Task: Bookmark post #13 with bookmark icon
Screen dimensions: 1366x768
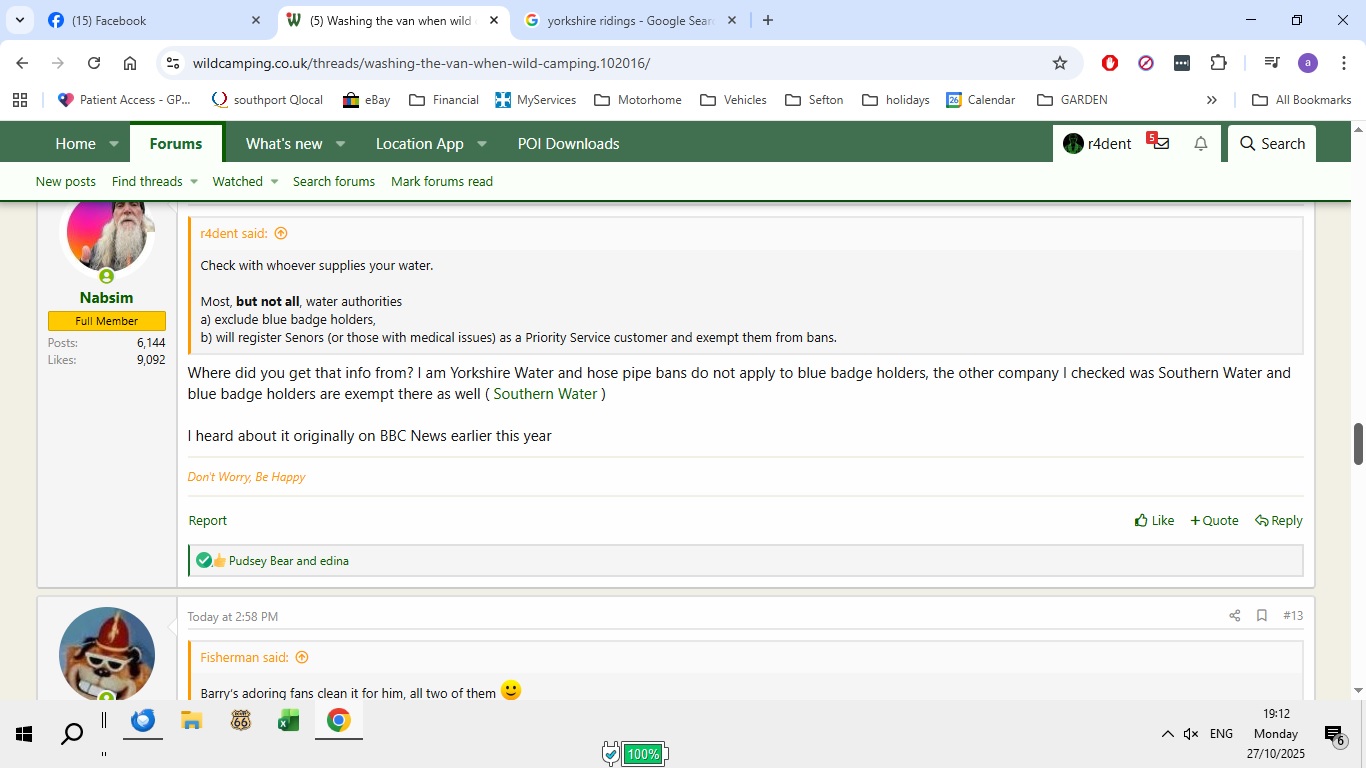Action: tap(1262, 616)
